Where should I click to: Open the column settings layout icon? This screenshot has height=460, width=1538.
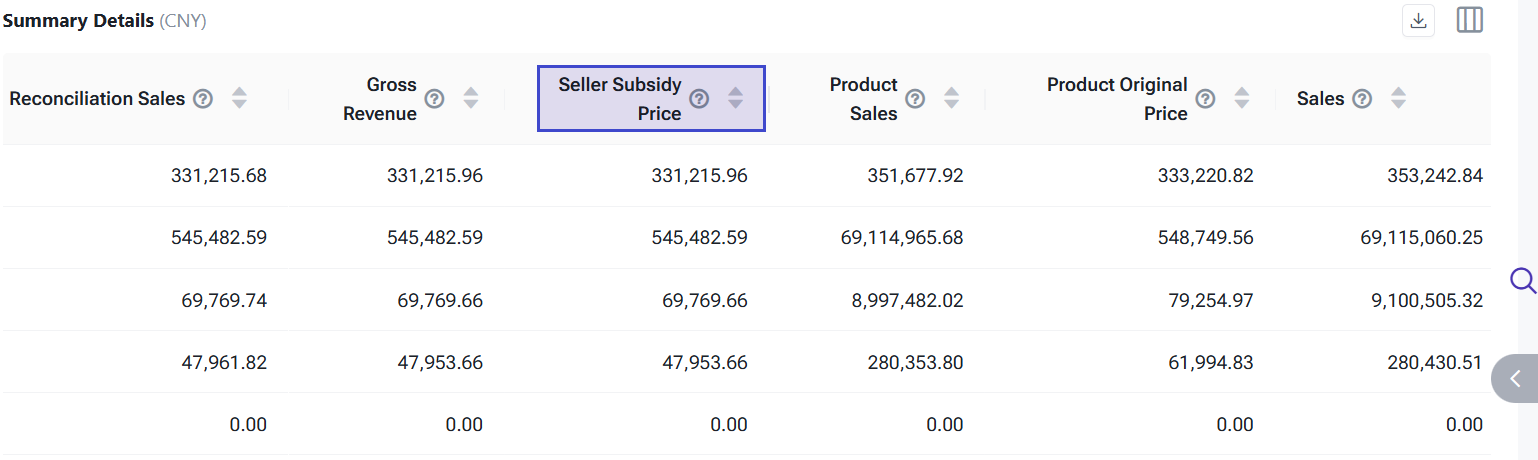[1469, 20]
